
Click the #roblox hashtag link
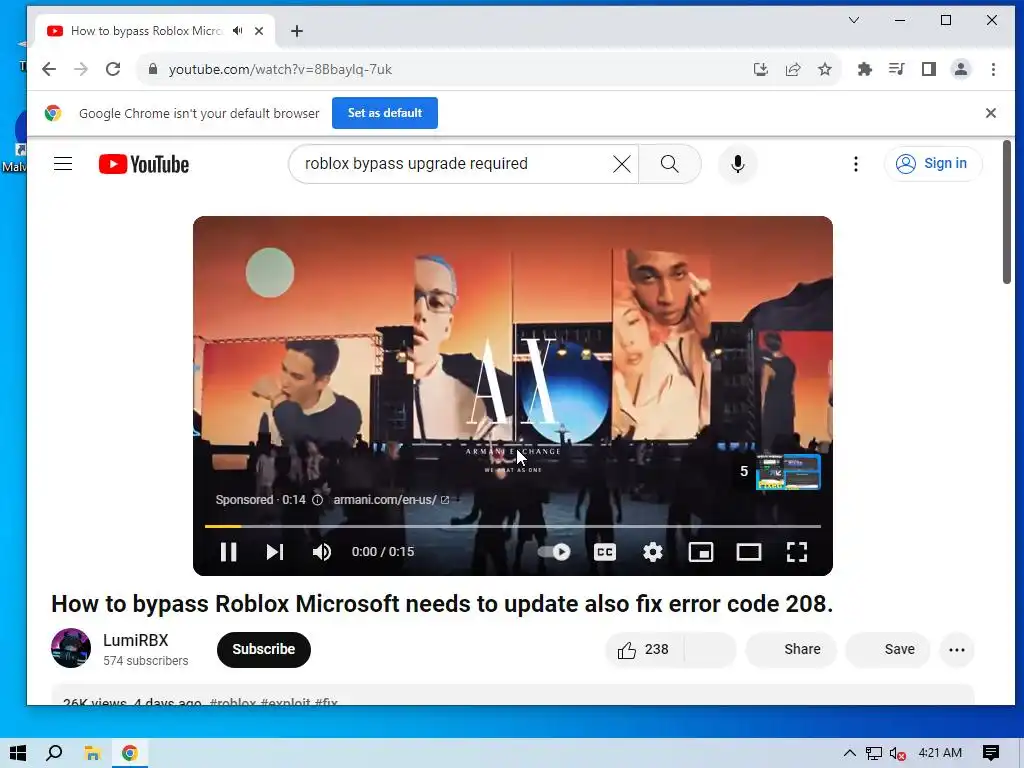click(232, 702)
